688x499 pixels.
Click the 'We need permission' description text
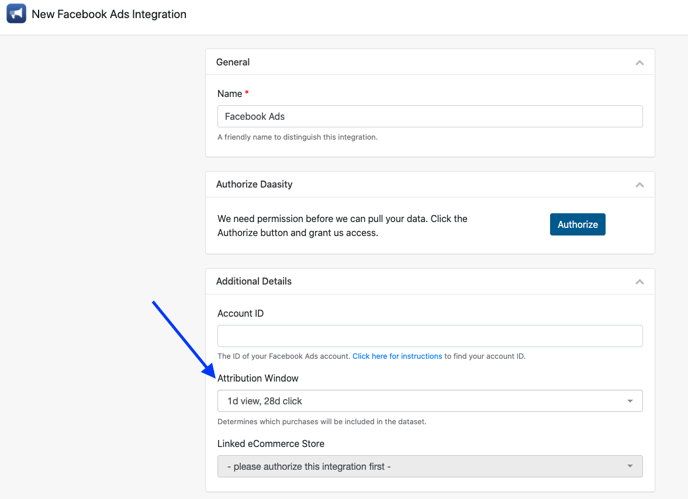[342, 226]
